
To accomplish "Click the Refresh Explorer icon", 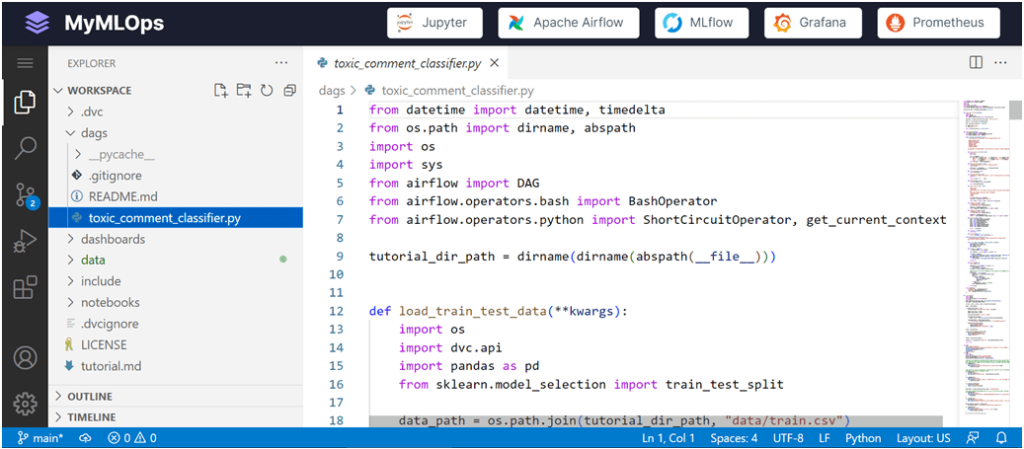I will tap(267, 91).
